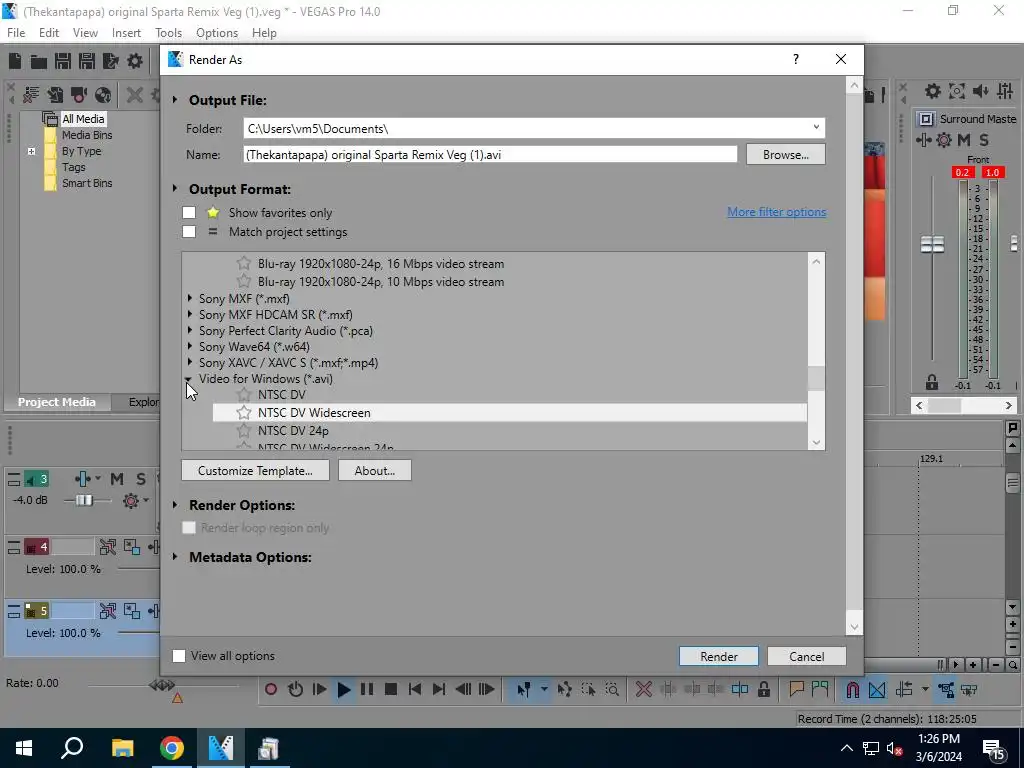Screen dimensions: 1024x768
Task: Expand Sony XAVC / XAVC S format group
Action: (189, 362)
